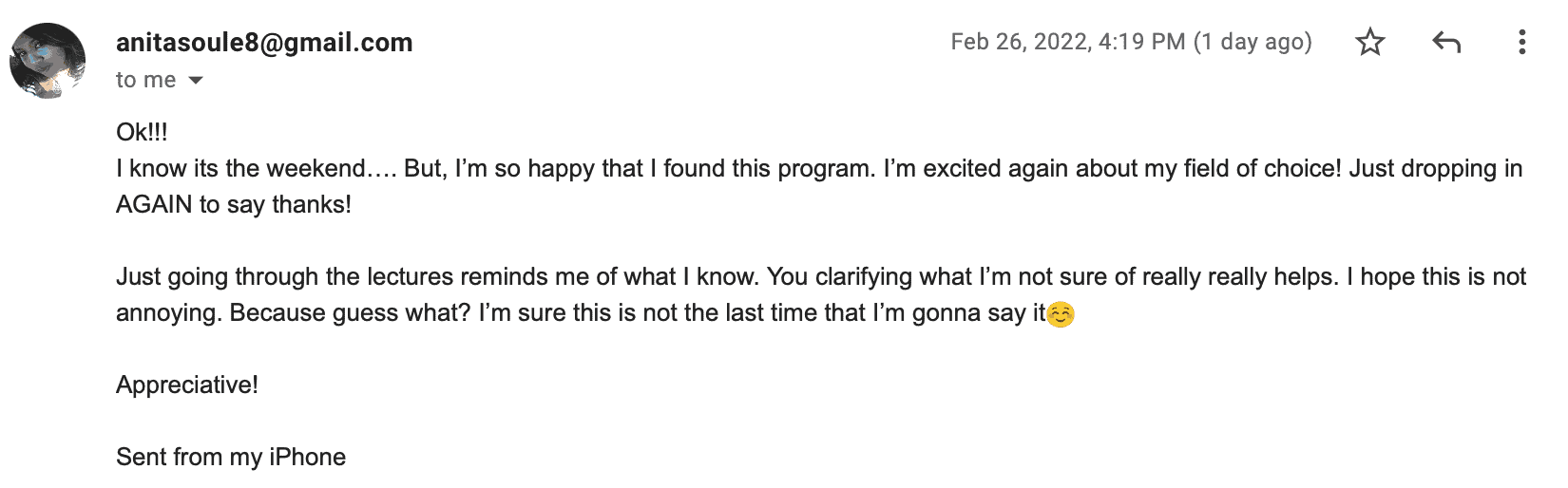This screenshot has width=1568, height=488.
Task: Click the smiling emoji ending the message
Action: [x=1061, y=314]
